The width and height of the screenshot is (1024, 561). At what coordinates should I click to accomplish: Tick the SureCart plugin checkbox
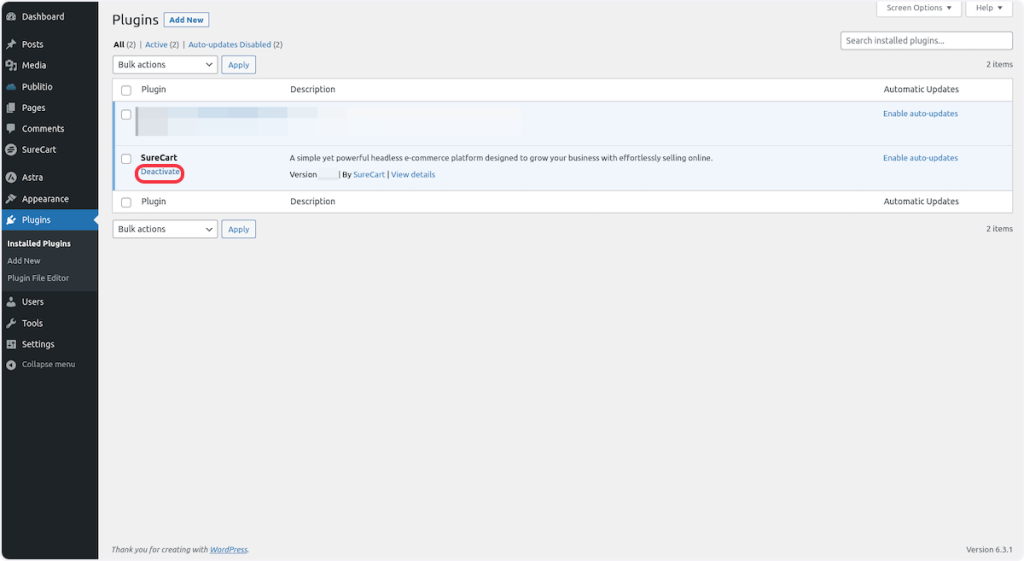tap(126, 158)
